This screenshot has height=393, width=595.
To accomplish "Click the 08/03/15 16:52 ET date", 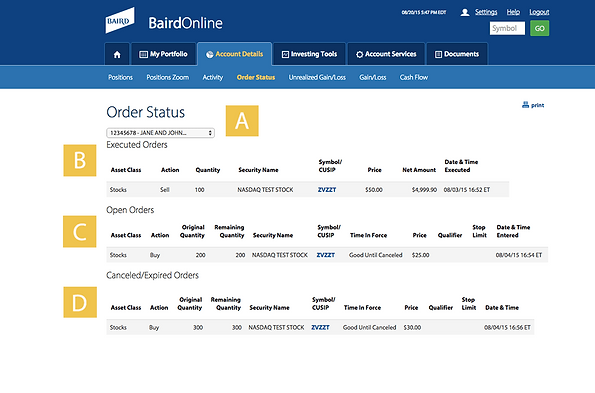I will tap(467, 190).
